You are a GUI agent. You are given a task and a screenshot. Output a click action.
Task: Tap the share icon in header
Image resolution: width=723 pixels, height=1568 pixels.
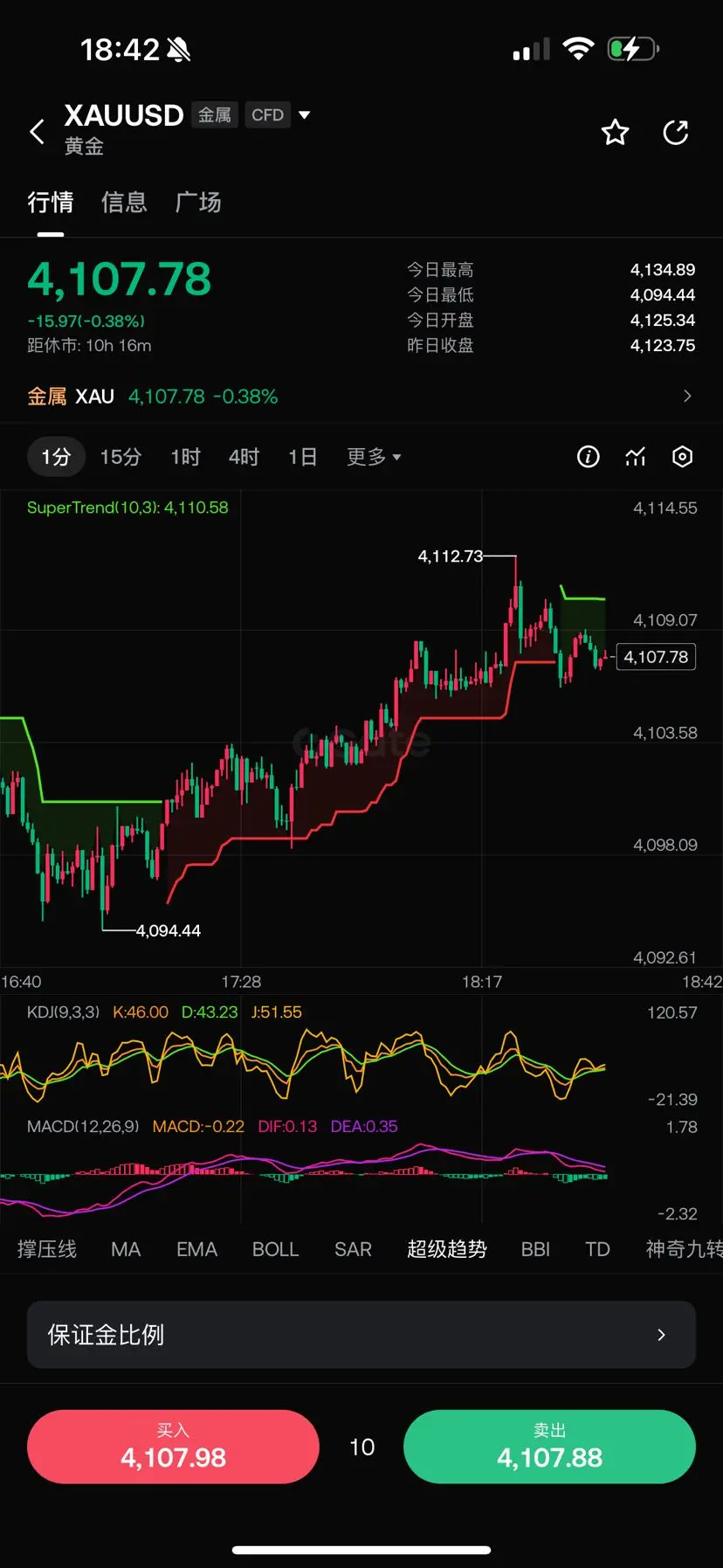(x=676, y=132)
